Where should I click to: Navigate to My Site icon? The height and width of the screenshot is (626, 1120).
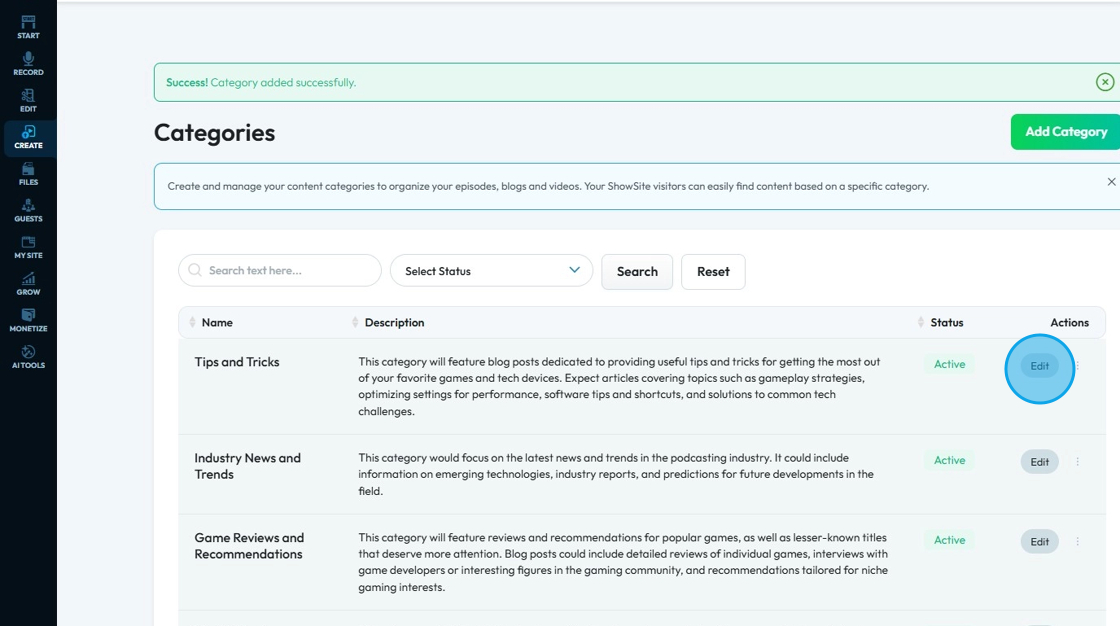[x=28, y=247]
